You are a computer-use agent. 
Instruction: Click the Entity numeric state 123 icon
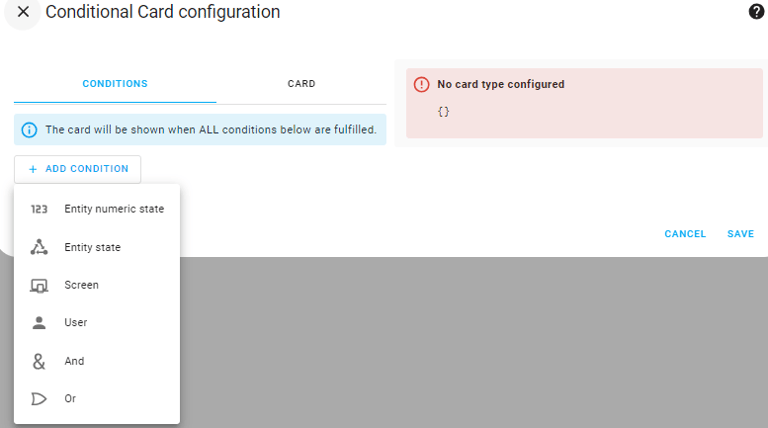tap(39, 209)
